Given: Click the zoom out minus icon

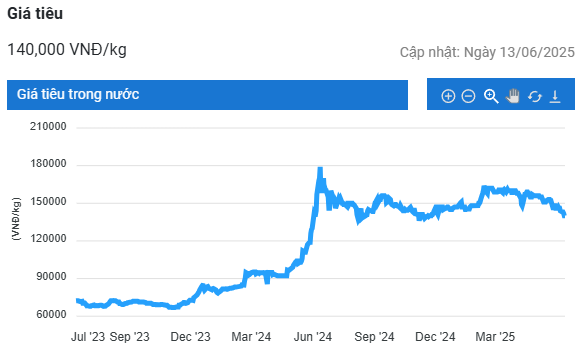Looking at the screenshot, I should pos(468,96).
